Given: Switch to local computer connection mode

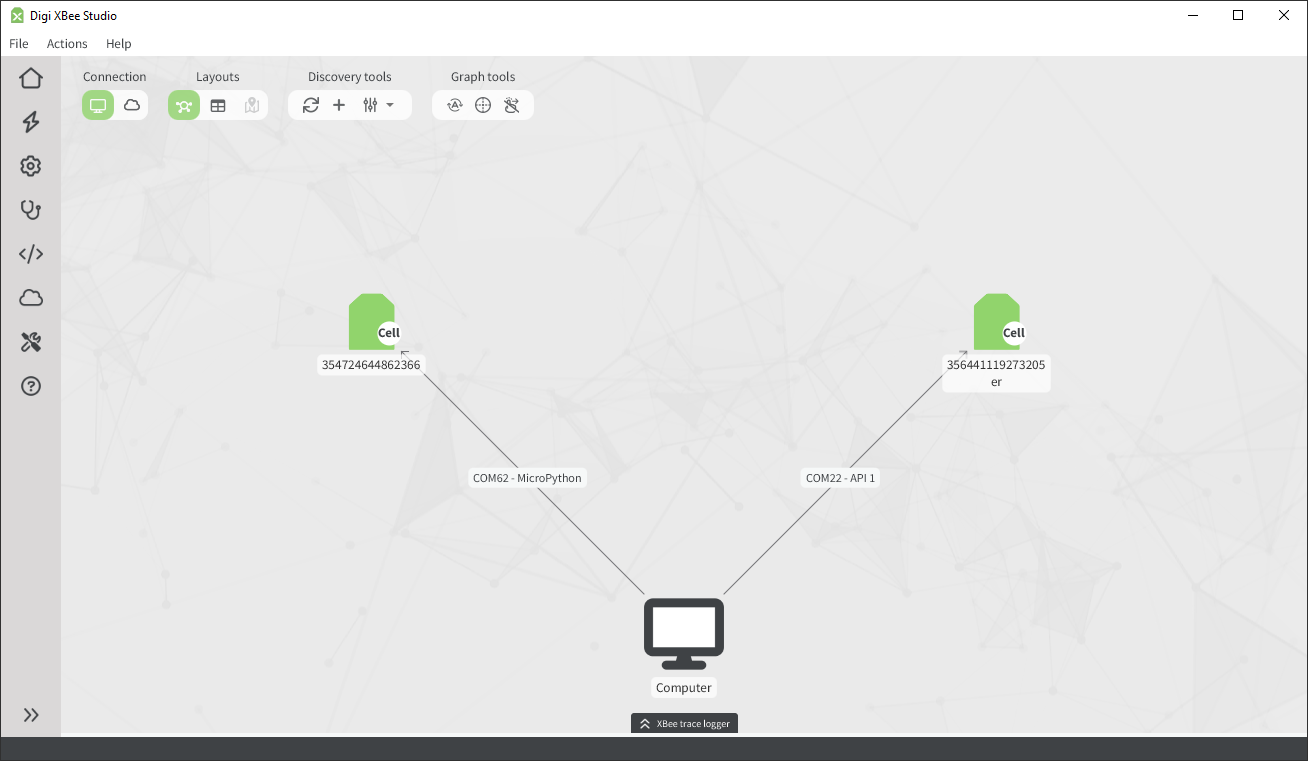Looking at the screenshot, I should click(98, 105).
